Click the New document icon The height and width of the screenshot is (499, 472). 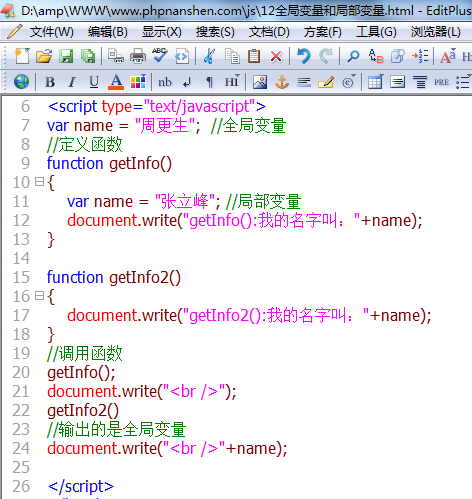(22, 56)
